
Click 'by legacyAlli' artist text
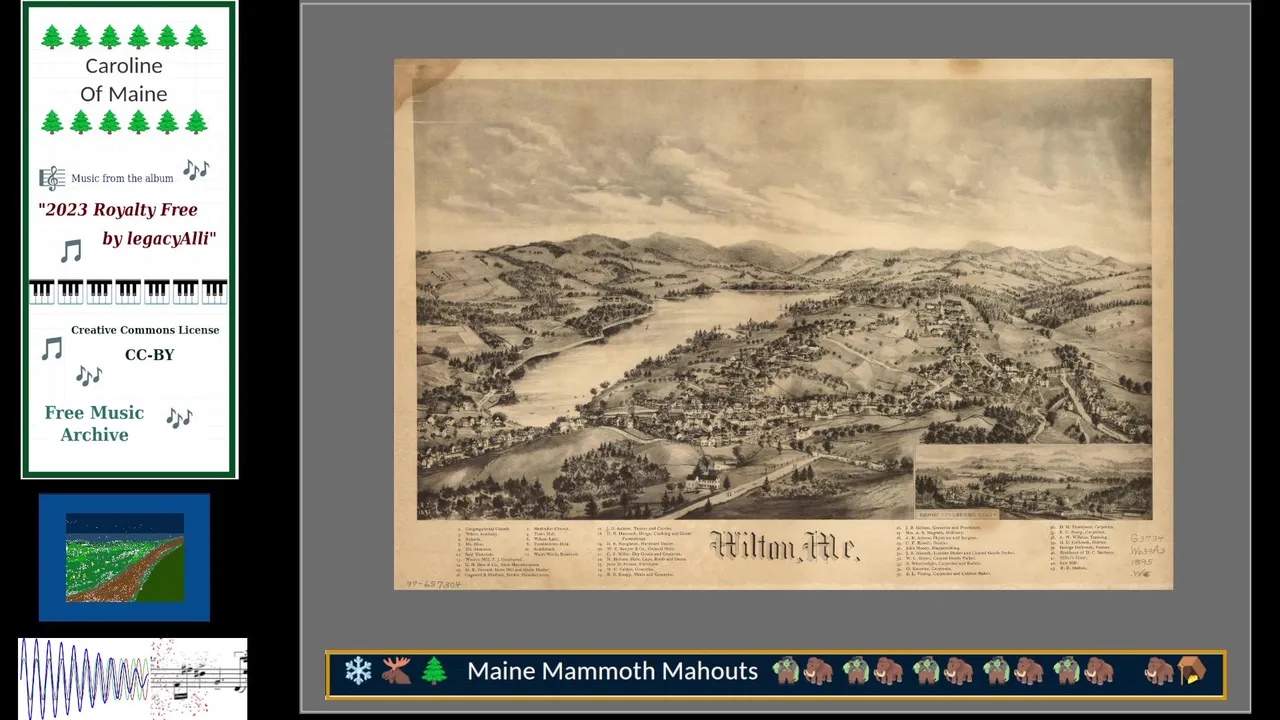(159, 238)
